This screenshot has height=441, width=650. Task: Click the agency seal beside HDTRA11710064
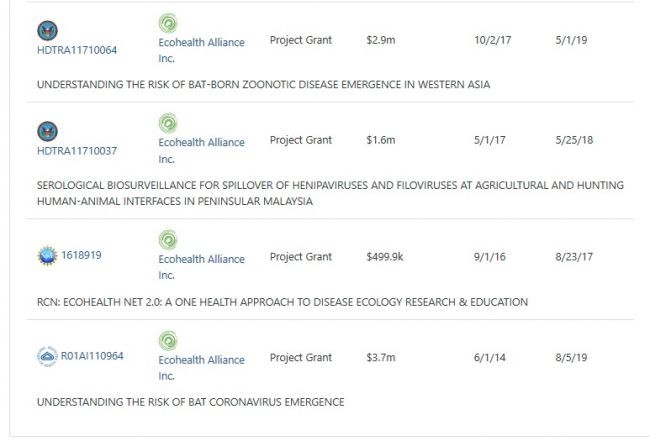[x=47, y=30]
